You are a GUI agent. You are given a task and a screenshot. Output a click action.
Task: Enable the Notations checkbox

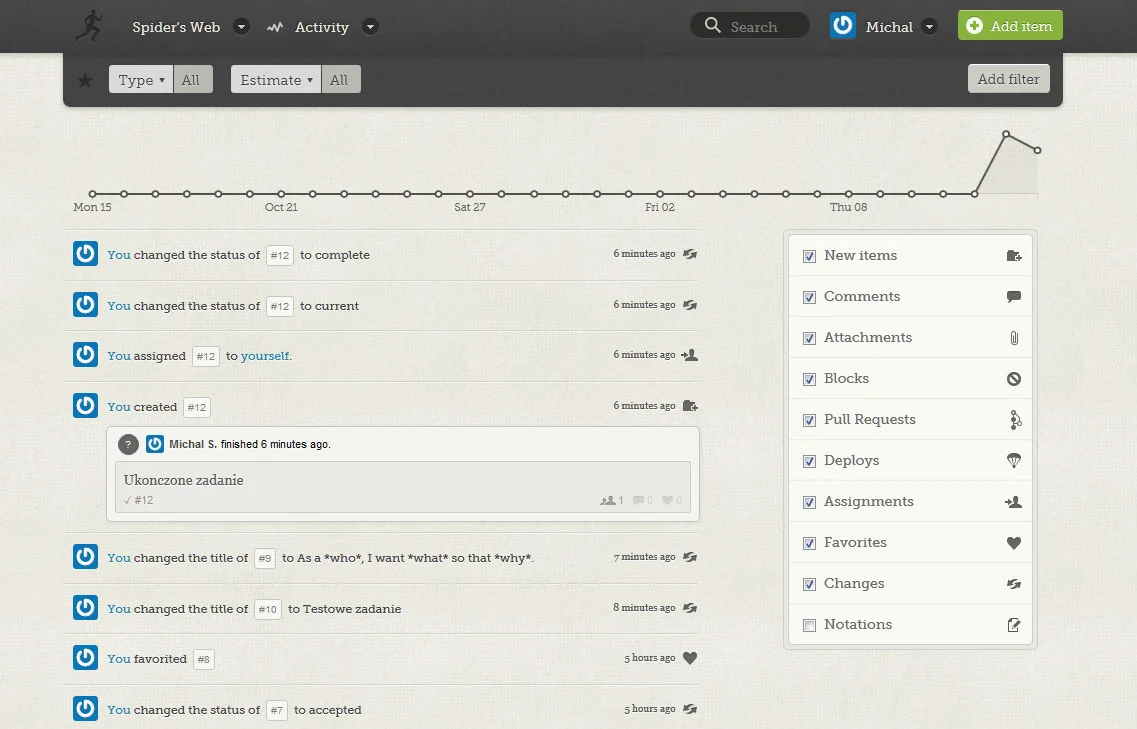(x=809, y=625)
